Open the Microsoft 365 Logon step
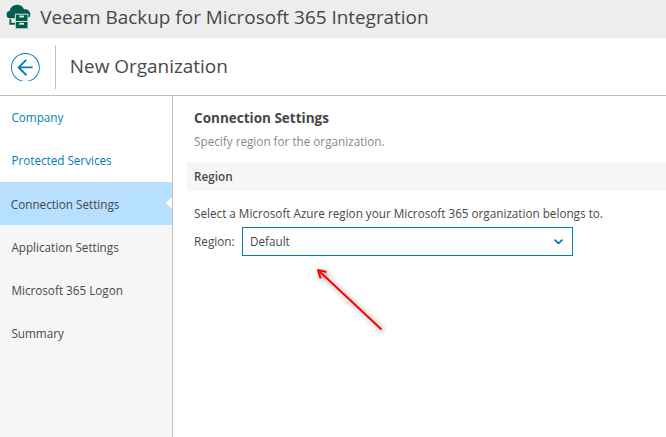 pos(67,290)
